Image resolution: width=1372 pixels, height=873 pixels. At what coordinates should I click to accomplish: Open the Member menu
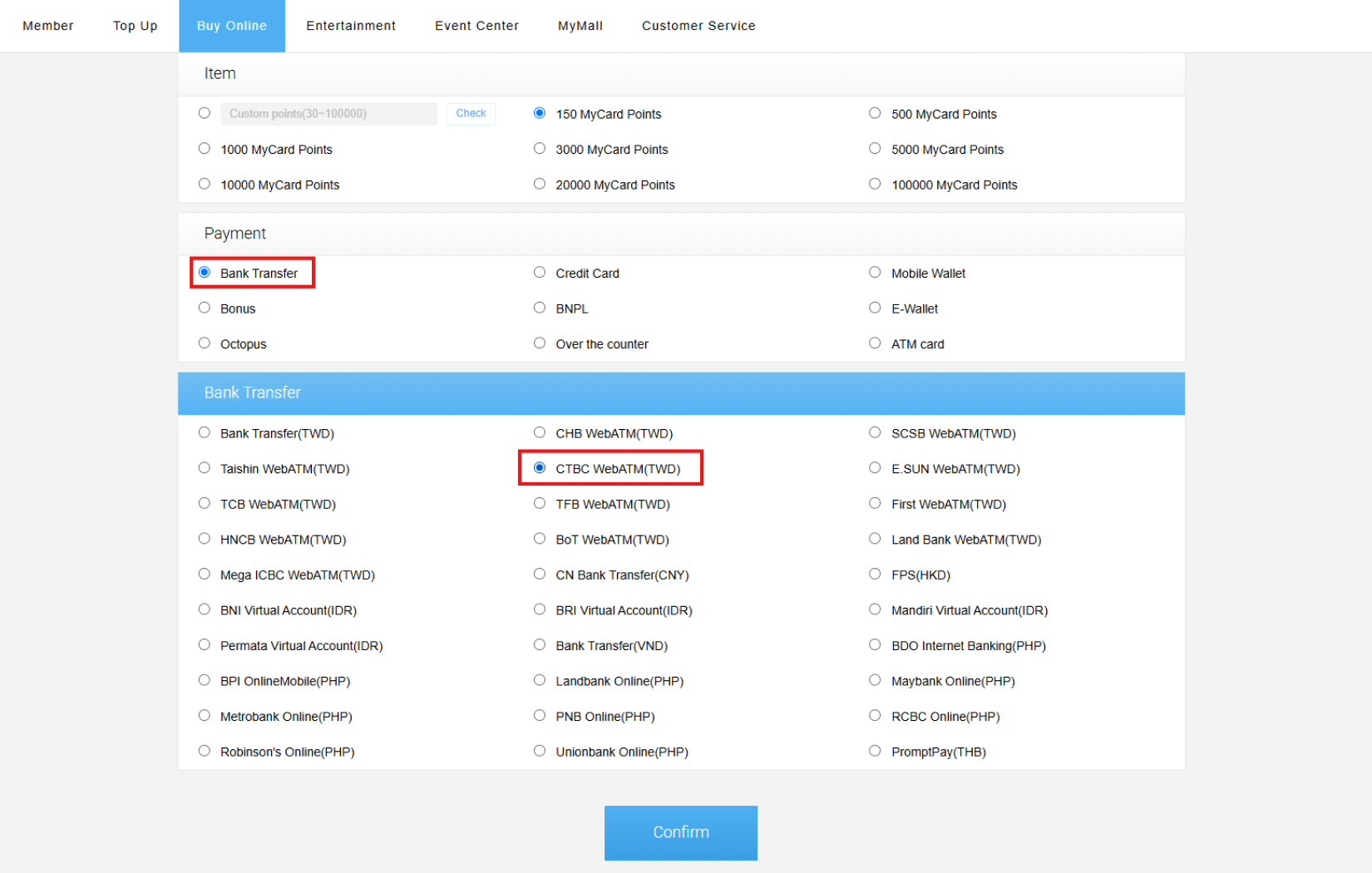[x=48, y=26]
